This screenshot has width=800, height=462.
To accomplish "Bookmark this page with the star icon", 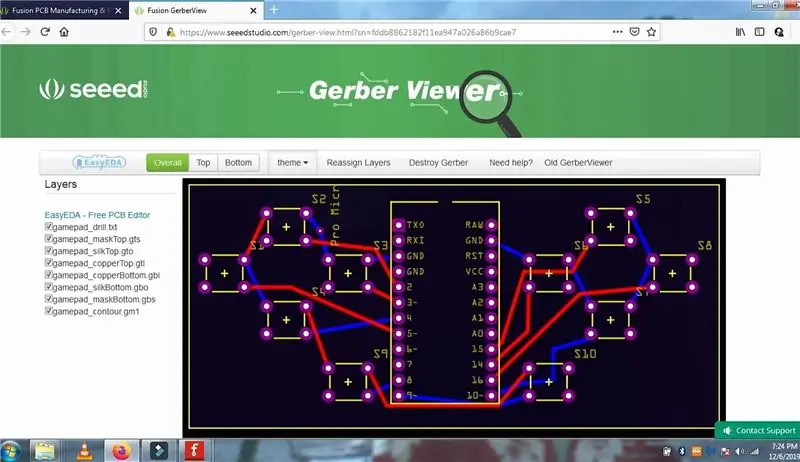I will coord(651,32).
